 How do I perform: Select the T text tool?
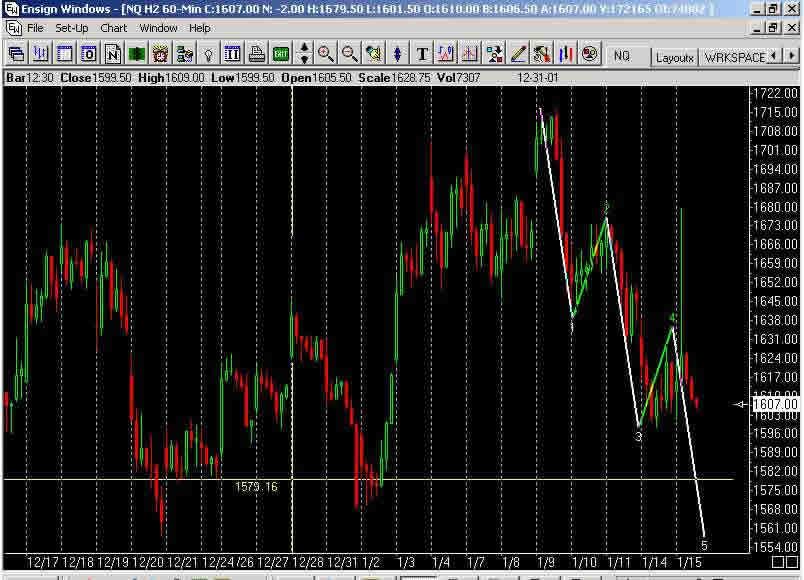click(x=422, y=54)
